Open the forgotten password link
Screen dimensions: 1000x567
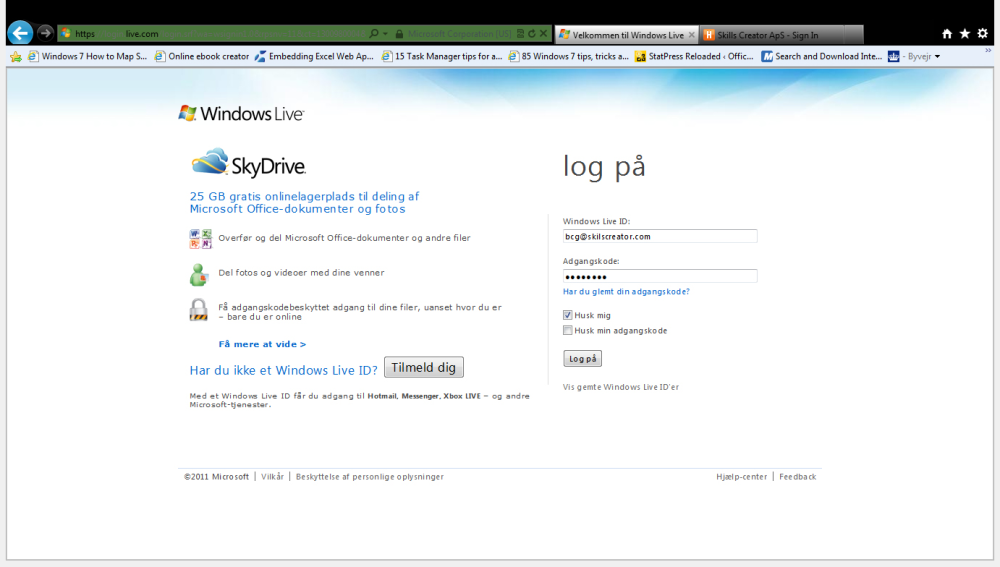pos(626,291)
